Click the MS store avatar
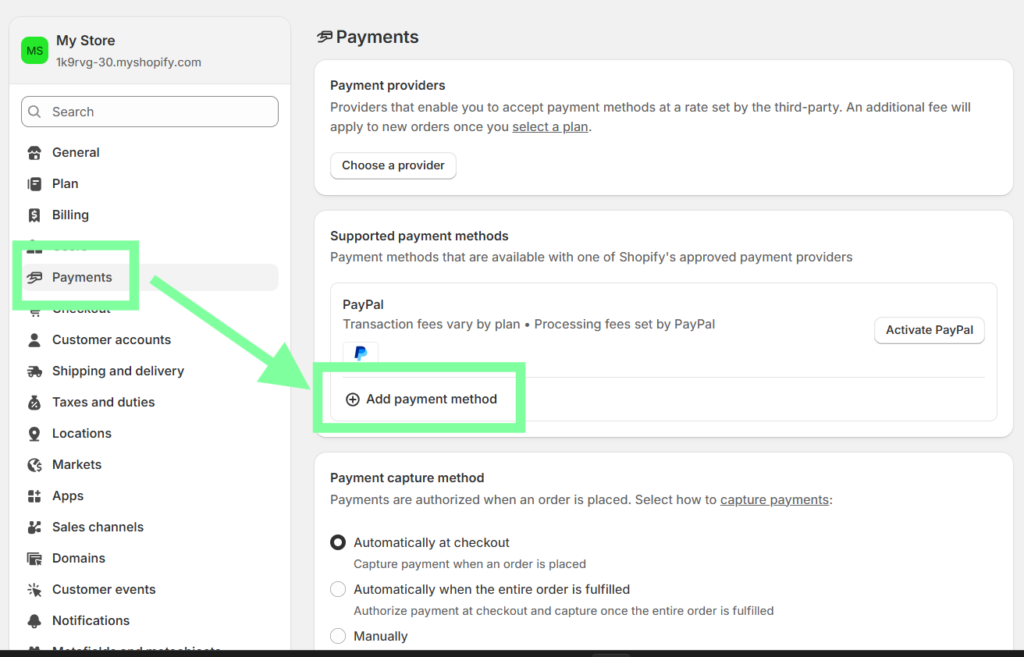Screen dimensions: 1024x657 [35, 50]
